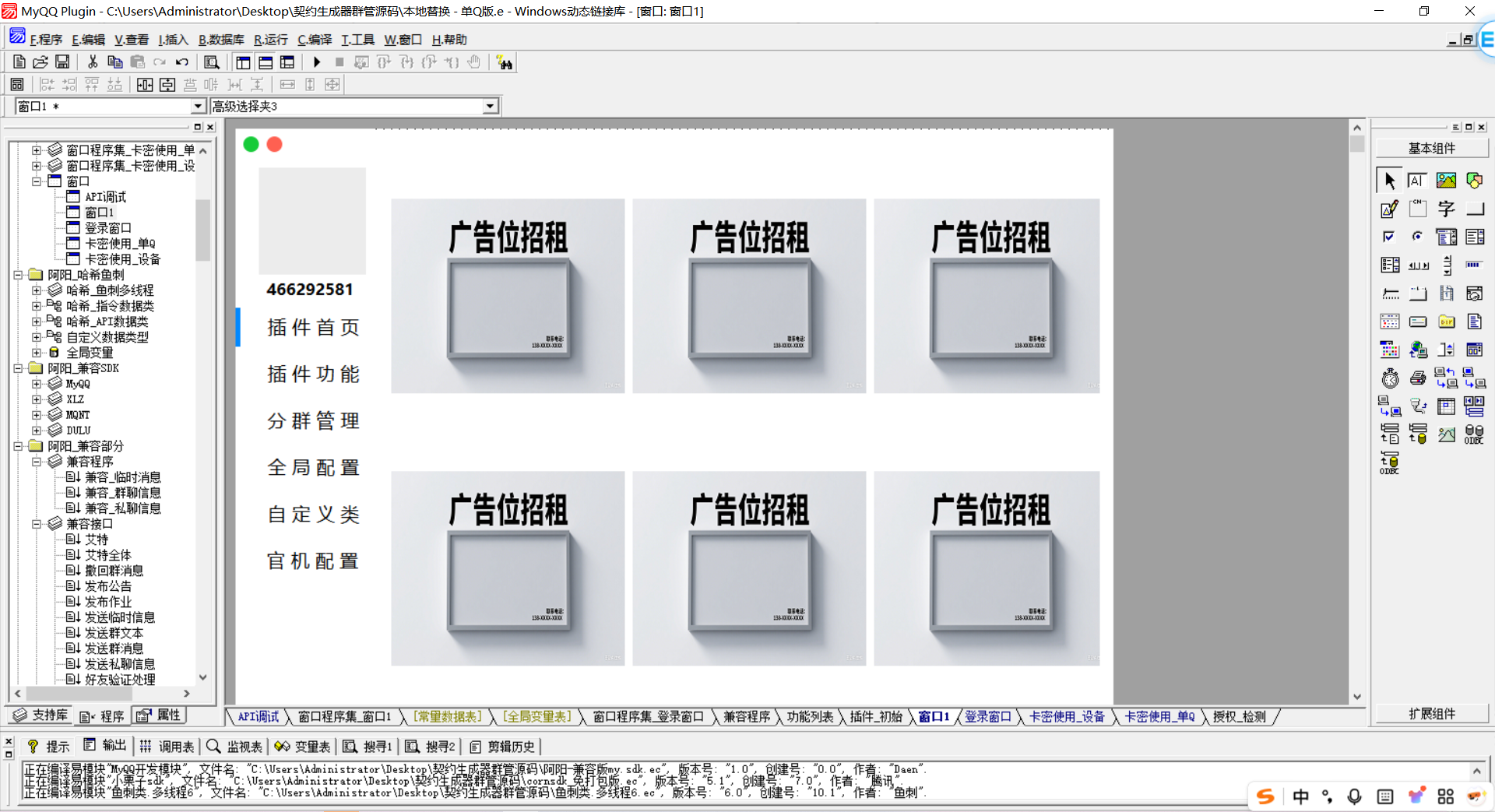
Task: Toggle the status-panel layout toolbar button
Action: (266, 62)
